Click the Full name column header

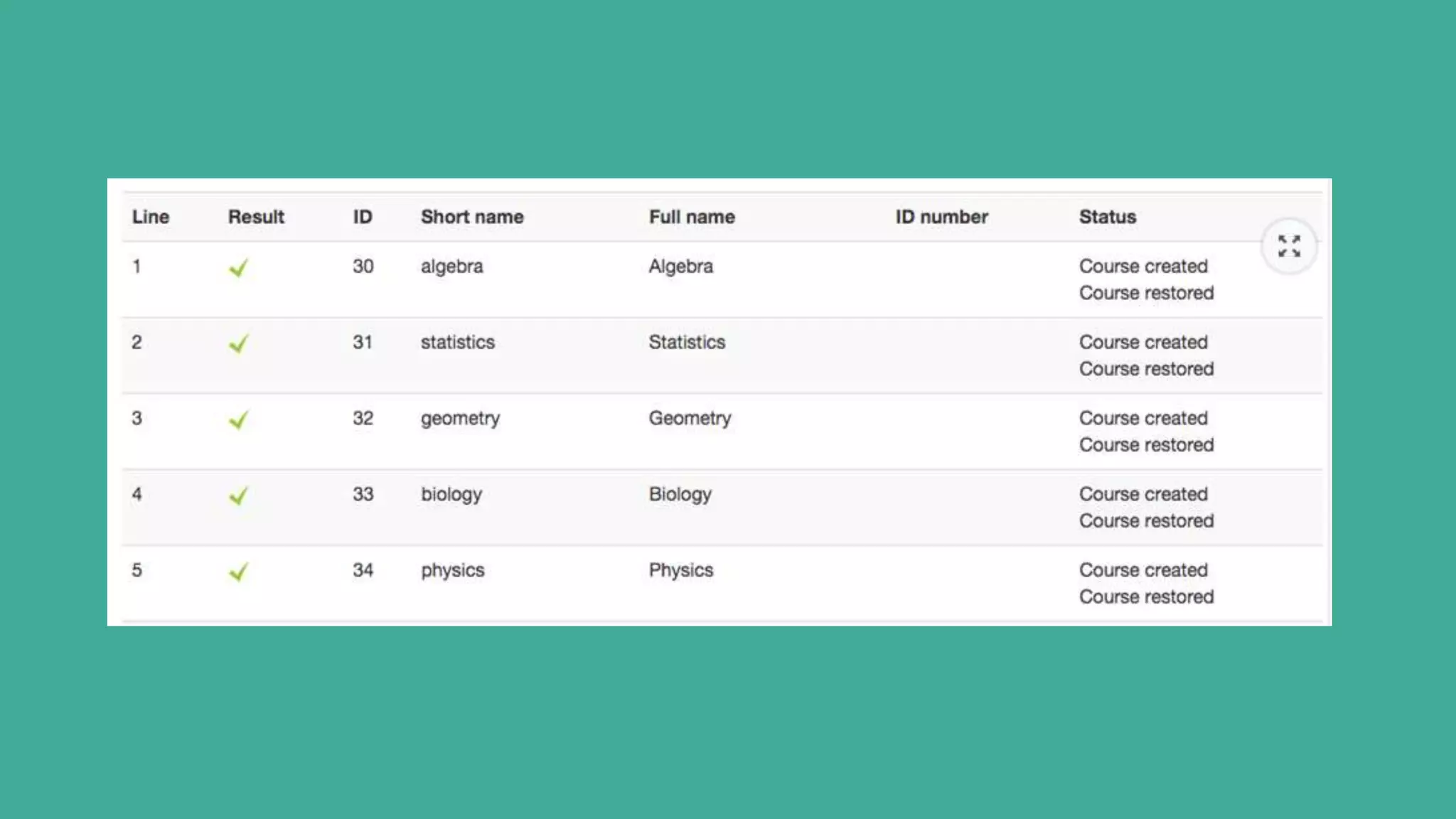click(692, 217)
